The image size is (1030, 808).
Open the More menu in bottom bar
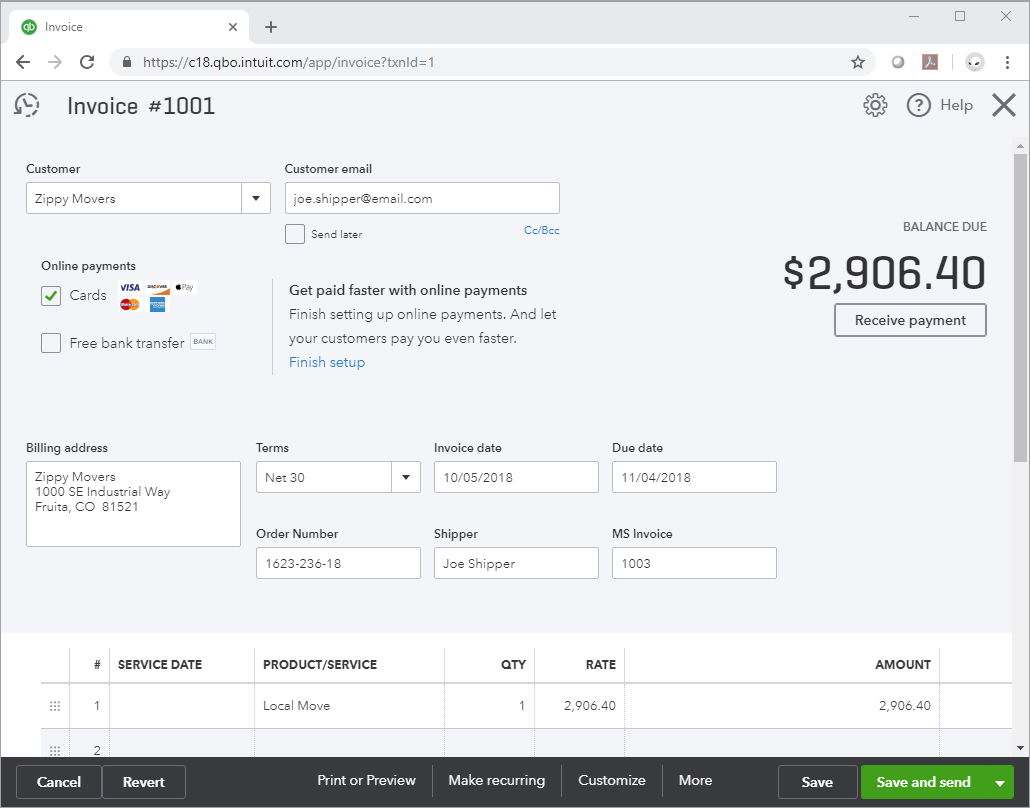pos(695,780)
